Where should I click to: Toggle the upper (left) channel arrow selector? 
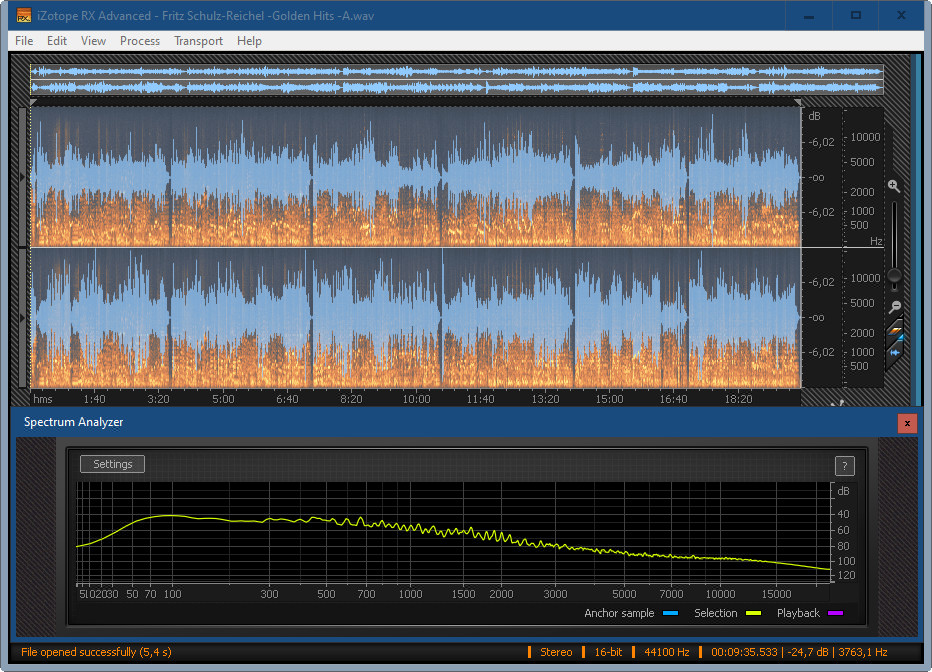(x=23, y=176)
